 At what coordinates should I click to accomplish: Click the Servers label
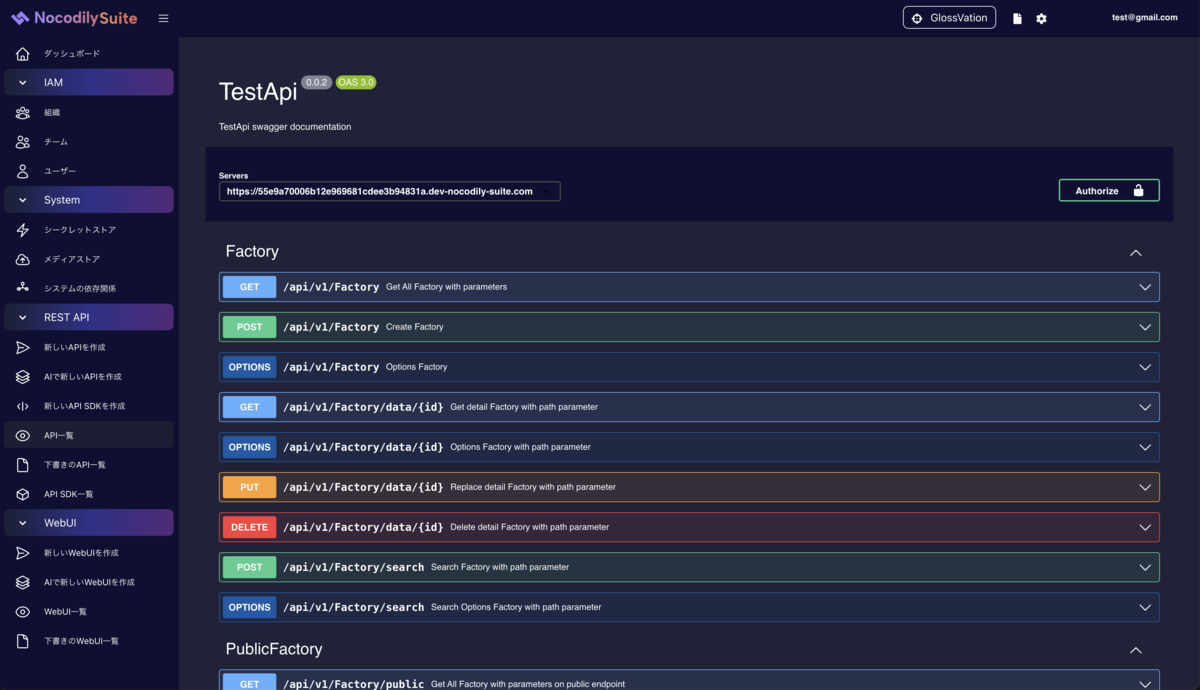pyautogui.click(x=233, y=175)
